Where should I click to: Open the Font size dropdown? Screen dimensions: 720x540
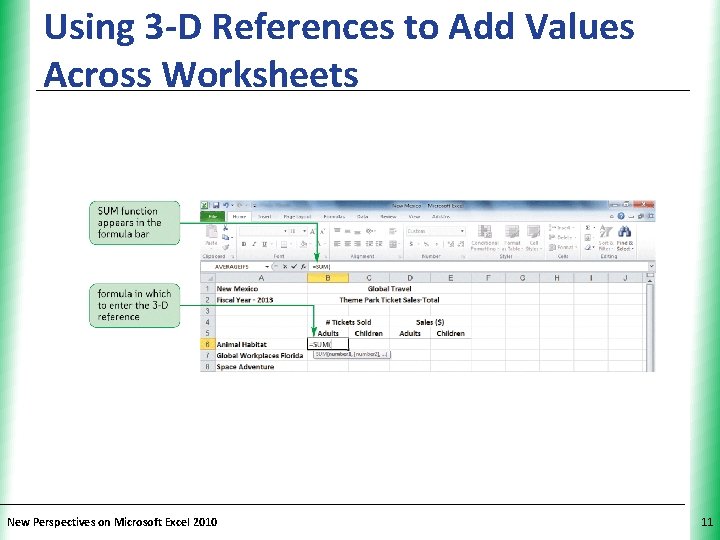(x=304, y=231)
